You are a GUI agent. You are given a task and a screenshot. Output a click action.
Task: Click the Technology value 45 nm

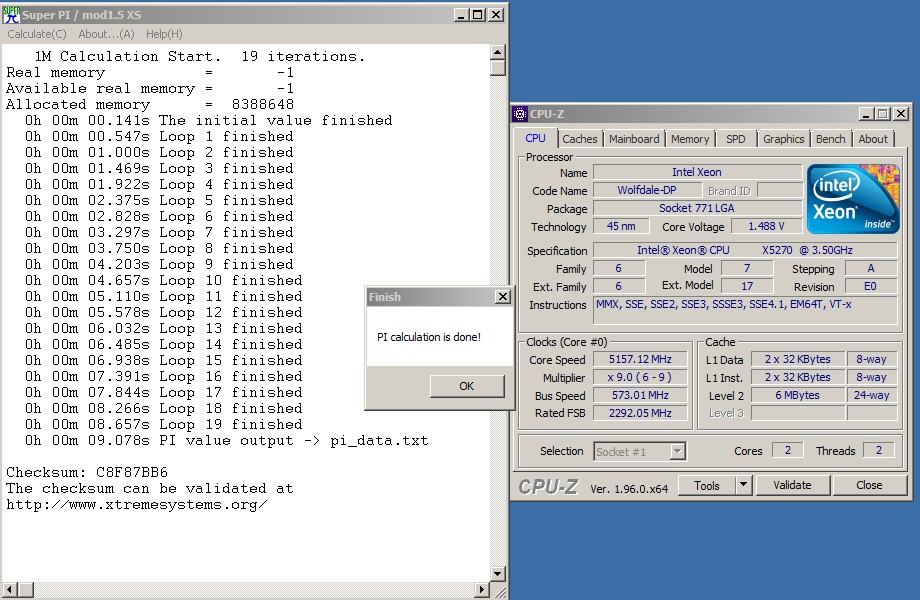[x=621, y=226]
